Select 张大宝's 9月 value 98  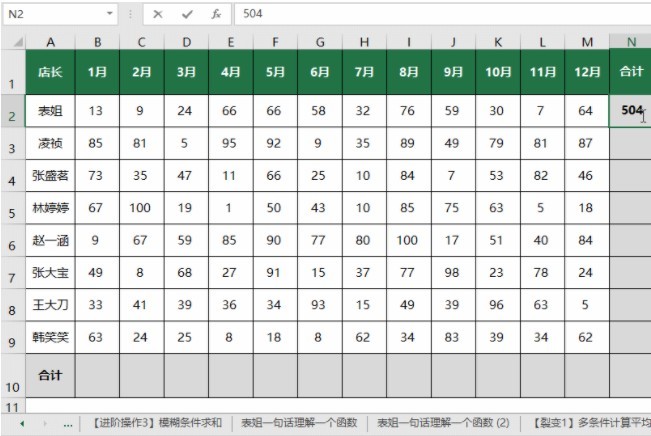[453, 273]
